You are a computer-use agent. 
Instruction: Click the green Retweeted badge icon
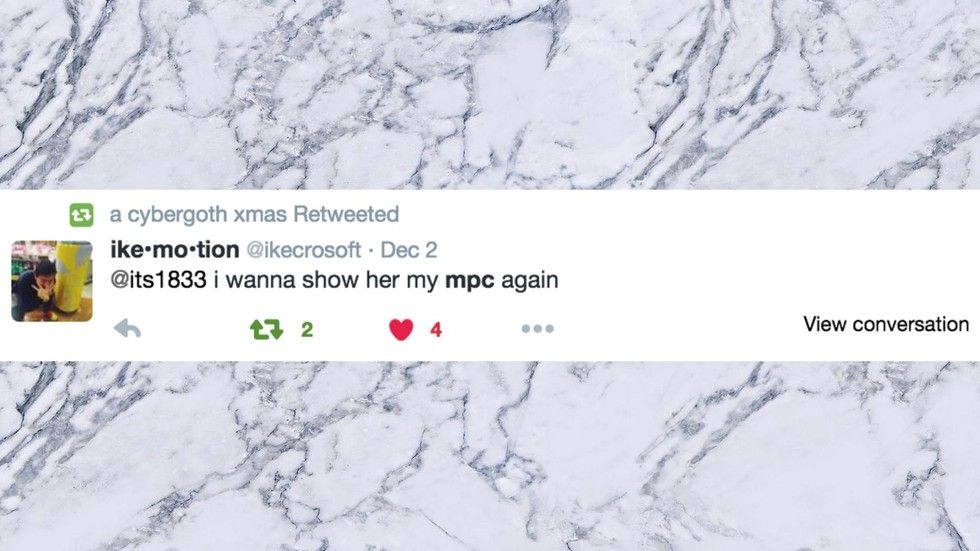(81, 215)
